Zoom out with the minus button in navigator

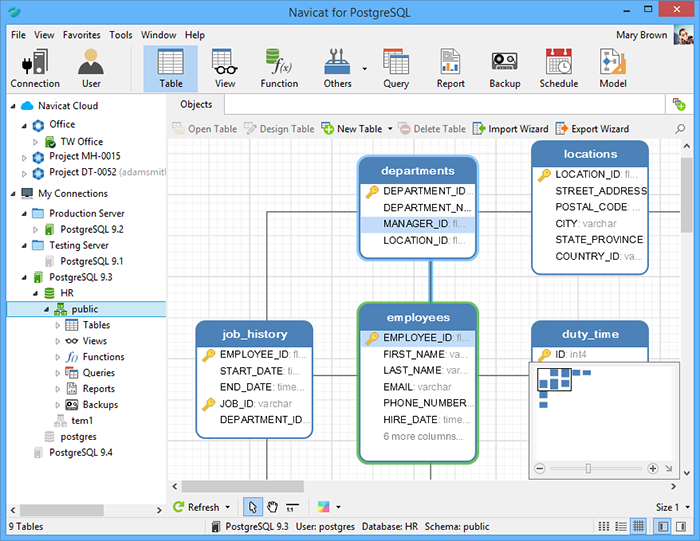point(540,468)
